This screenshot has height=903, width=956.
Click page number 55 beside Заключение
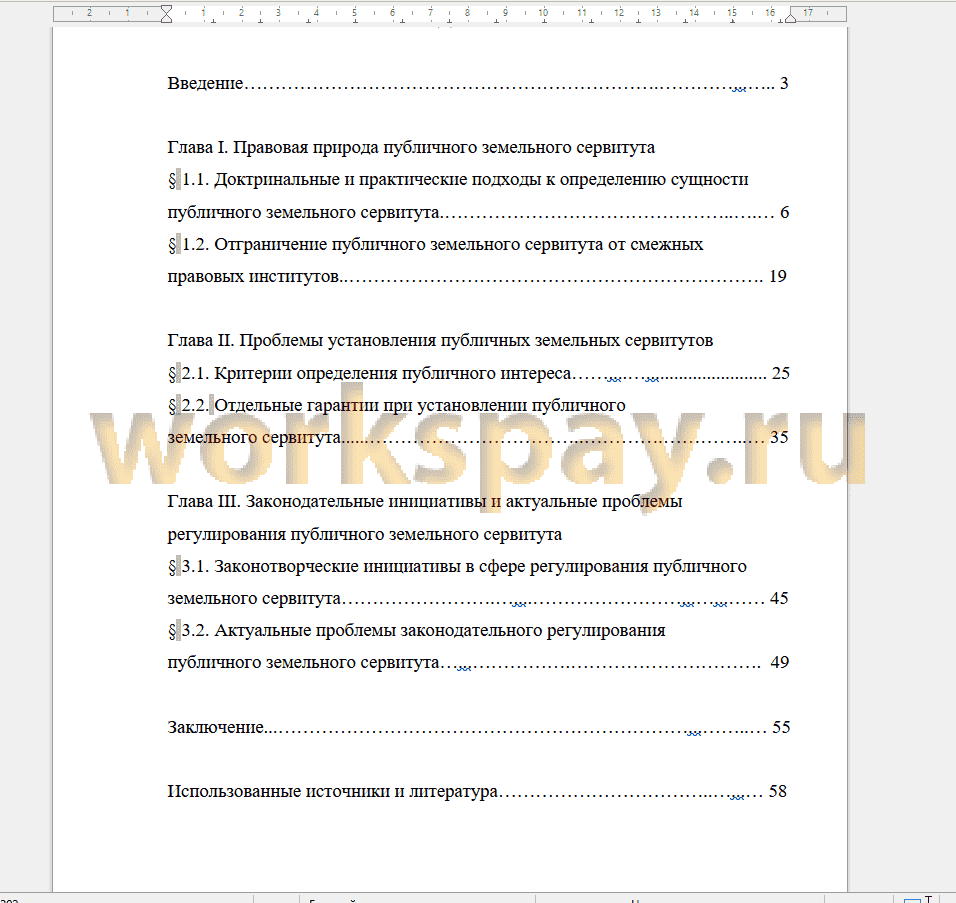click(782, 727)
